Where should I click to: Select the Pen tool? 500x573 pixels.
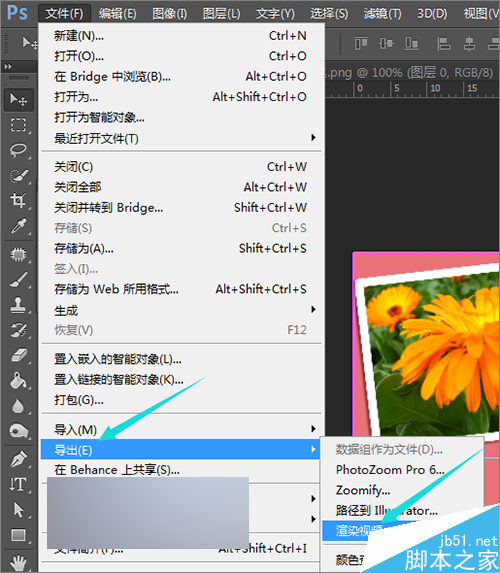(x=18, y=459)
